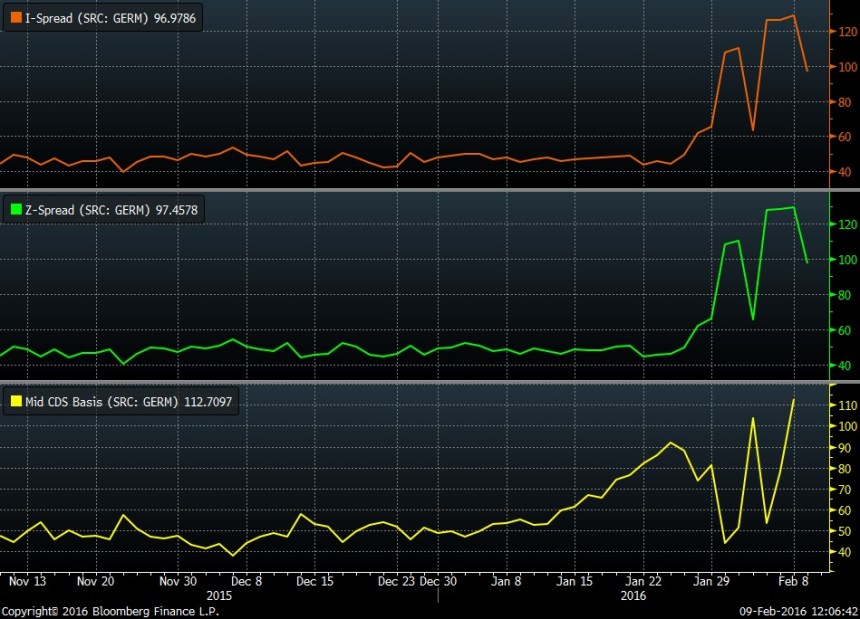
Task: Click the Bloomberg Finance copyright text
Action: [110, 611]
